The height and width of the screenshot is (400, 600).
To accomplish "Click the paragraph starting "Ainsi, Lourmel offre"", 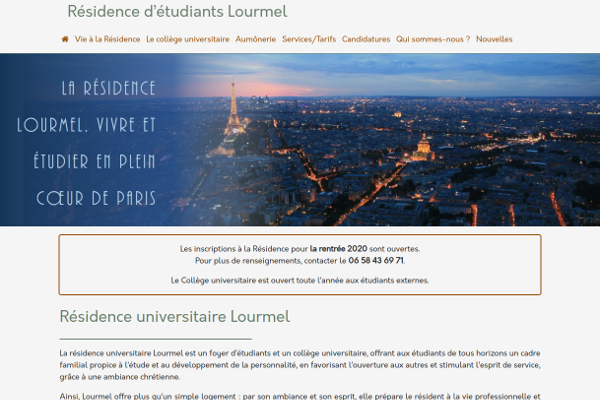I will (300, 395).
